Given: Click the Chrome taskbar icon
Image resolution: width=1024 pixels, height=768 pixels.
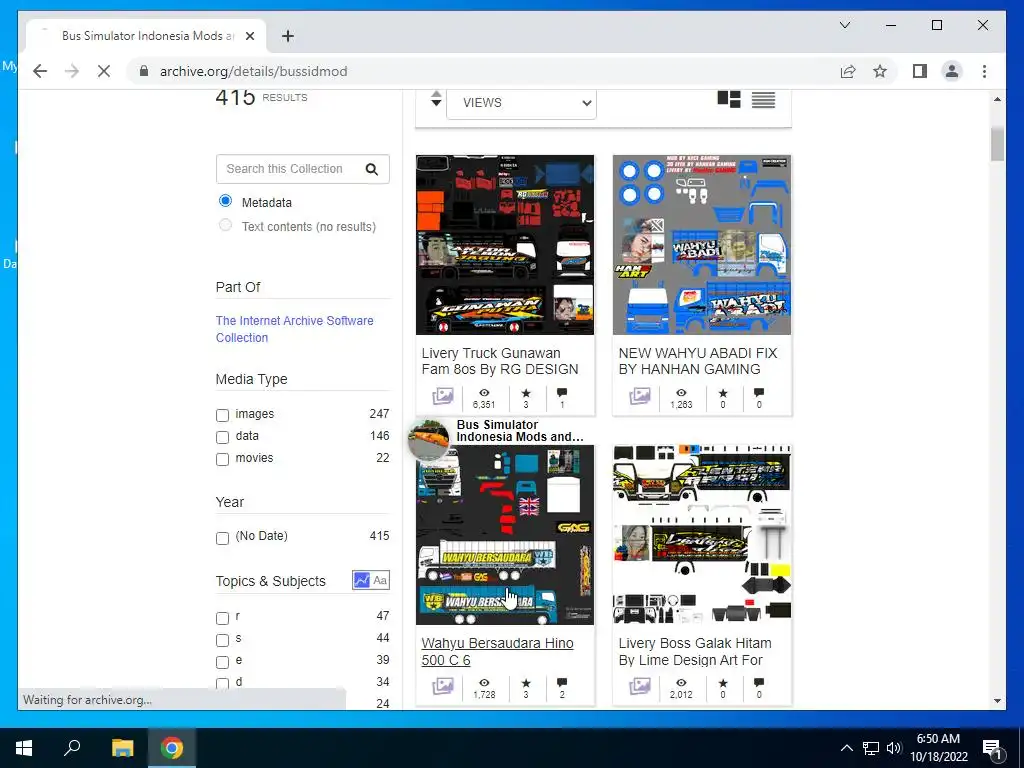Looking at the screenshot, I should tap(172, 748).
